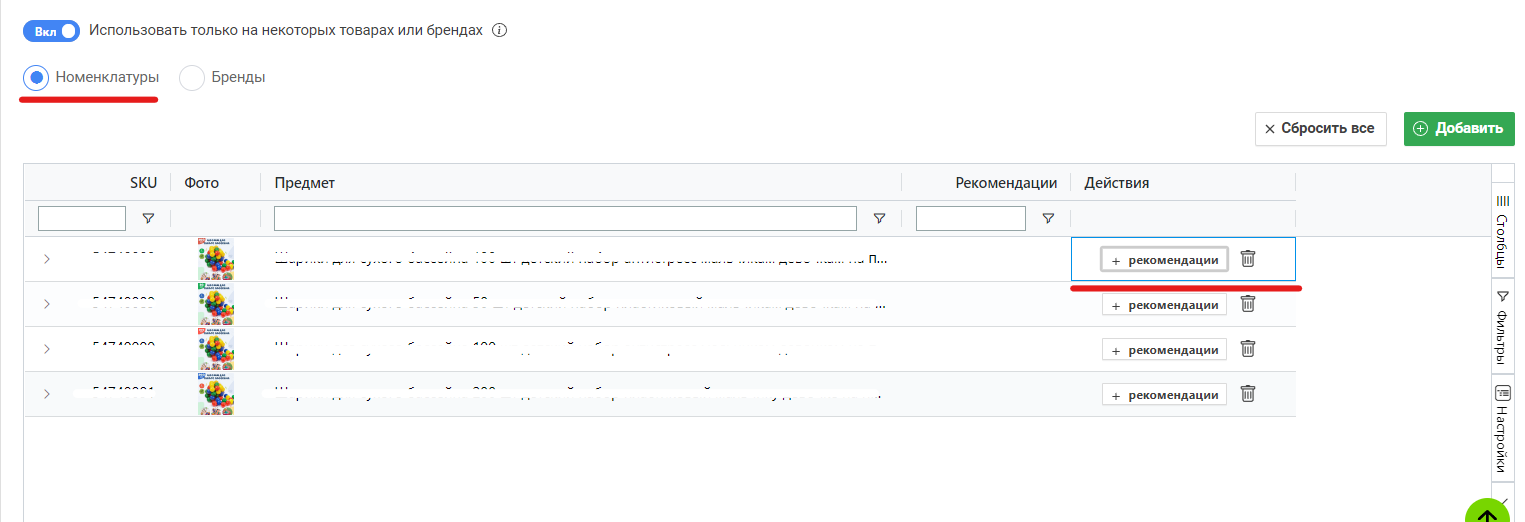Click the Сбросить все button
The height and width of the screenshot is (522, 1525).
pyautogui.click(x=1321, y=129)
